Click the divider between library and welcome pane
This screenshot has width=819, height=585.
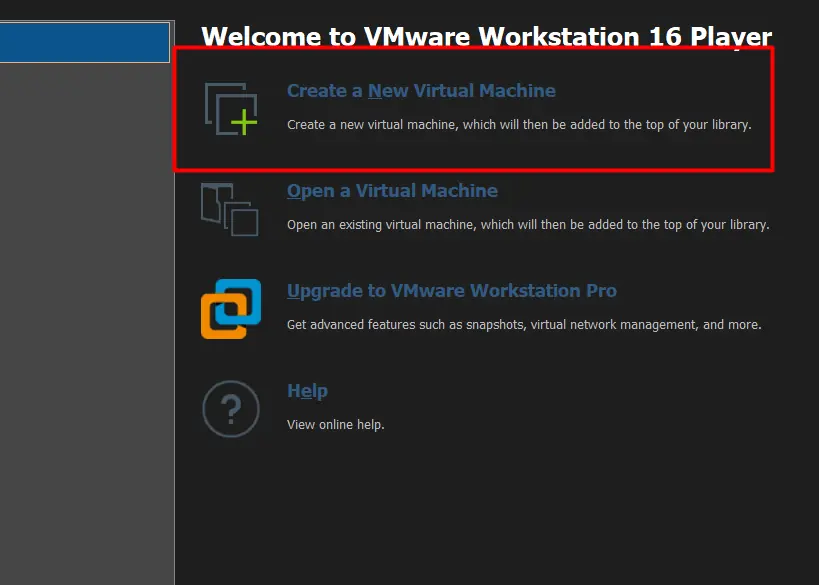point(174,300)
